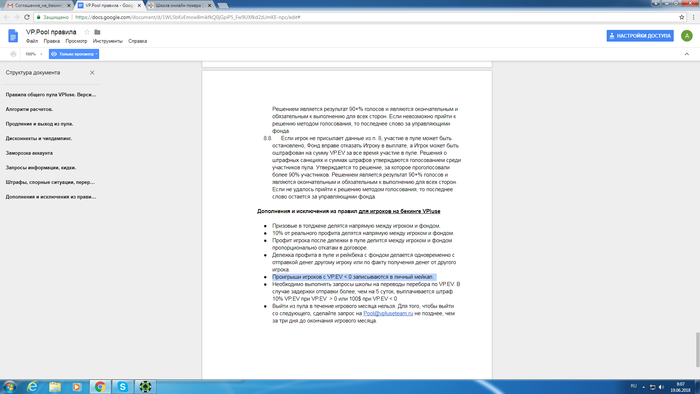Click the RU language indicator
Viewport: 700px width, 394px height.
tap(633, 386)
